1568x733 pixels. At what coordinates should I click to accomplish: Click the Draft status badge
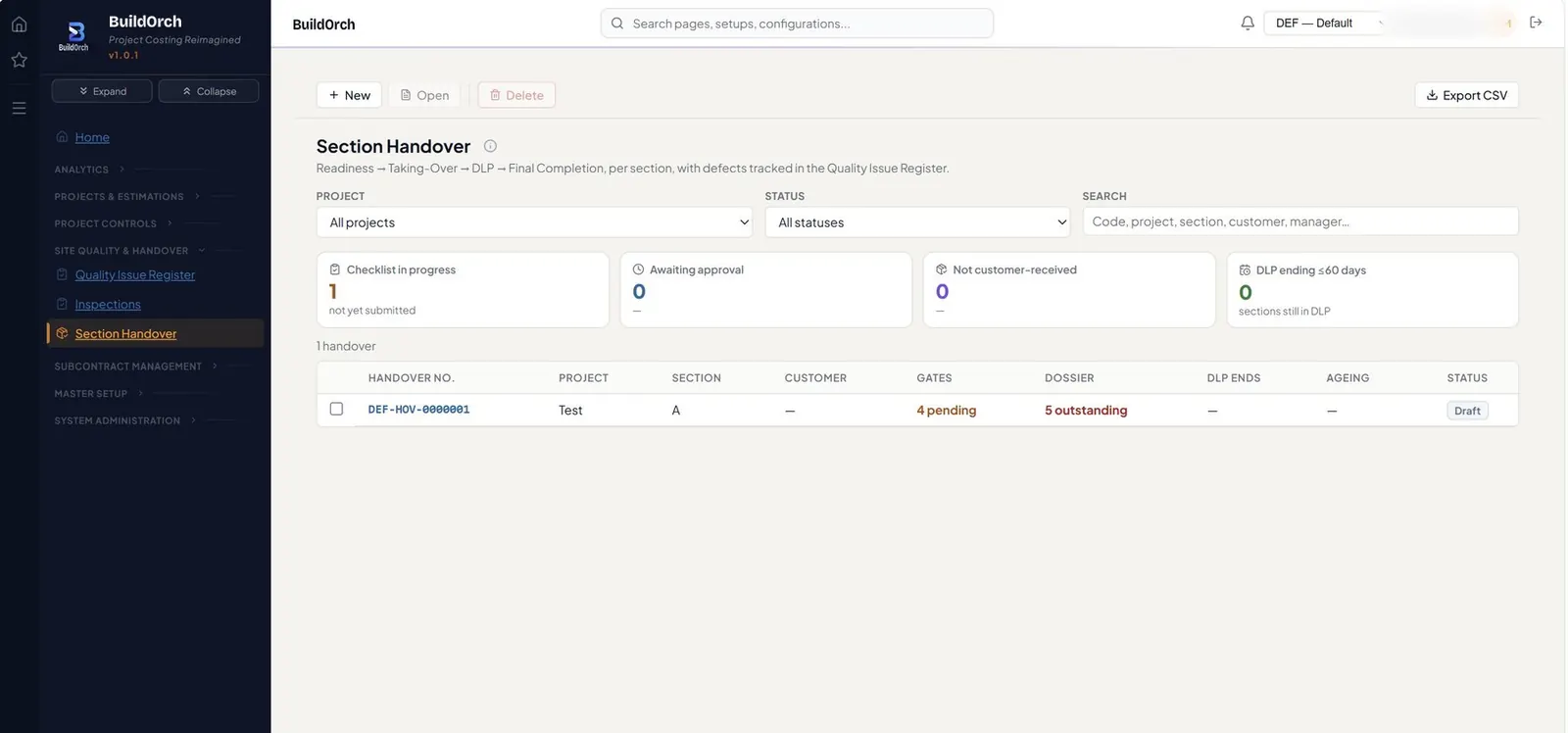tap(1467, 411)
